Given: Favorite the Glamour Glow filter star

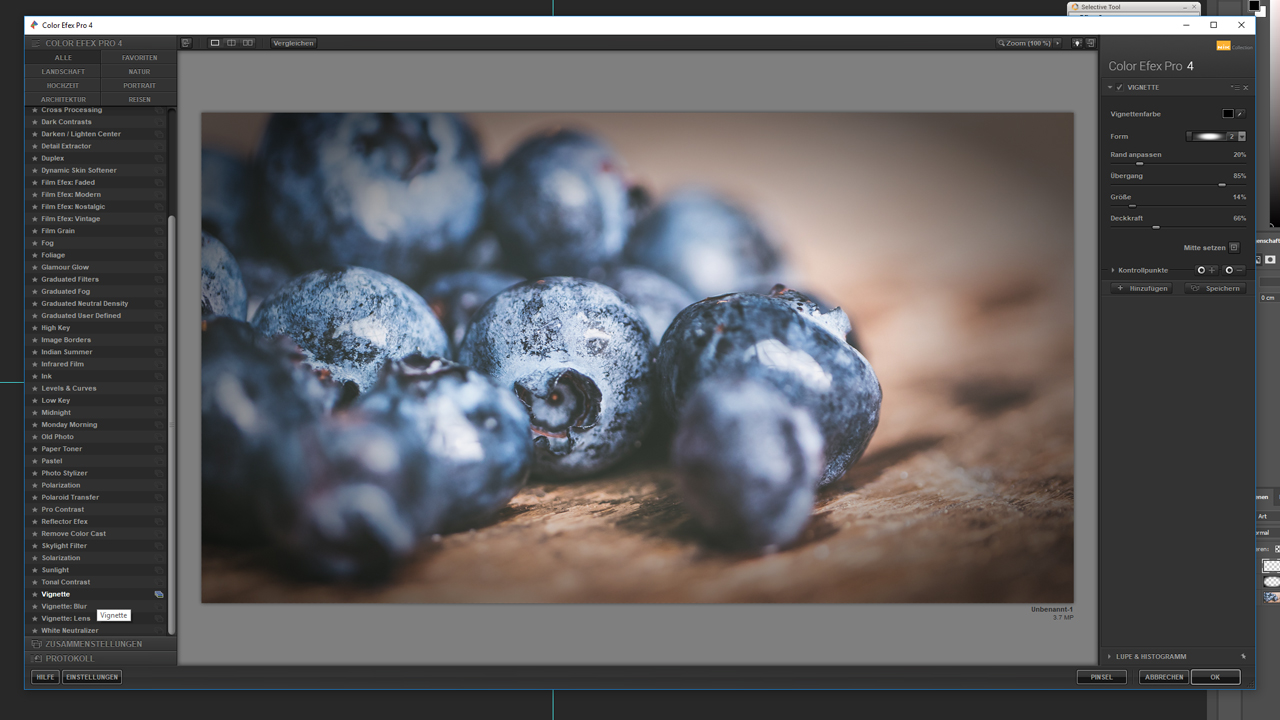Looking at the screenshot, I should [35, 267].
